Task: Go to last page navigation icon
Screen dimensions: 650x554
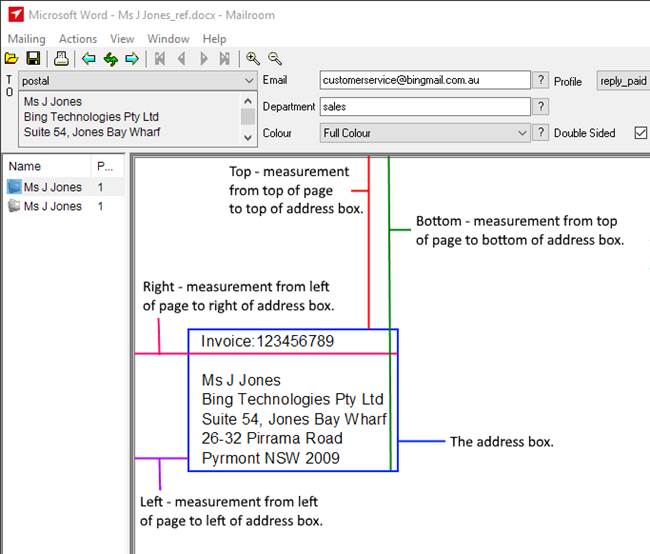Action: coord(225,59)
